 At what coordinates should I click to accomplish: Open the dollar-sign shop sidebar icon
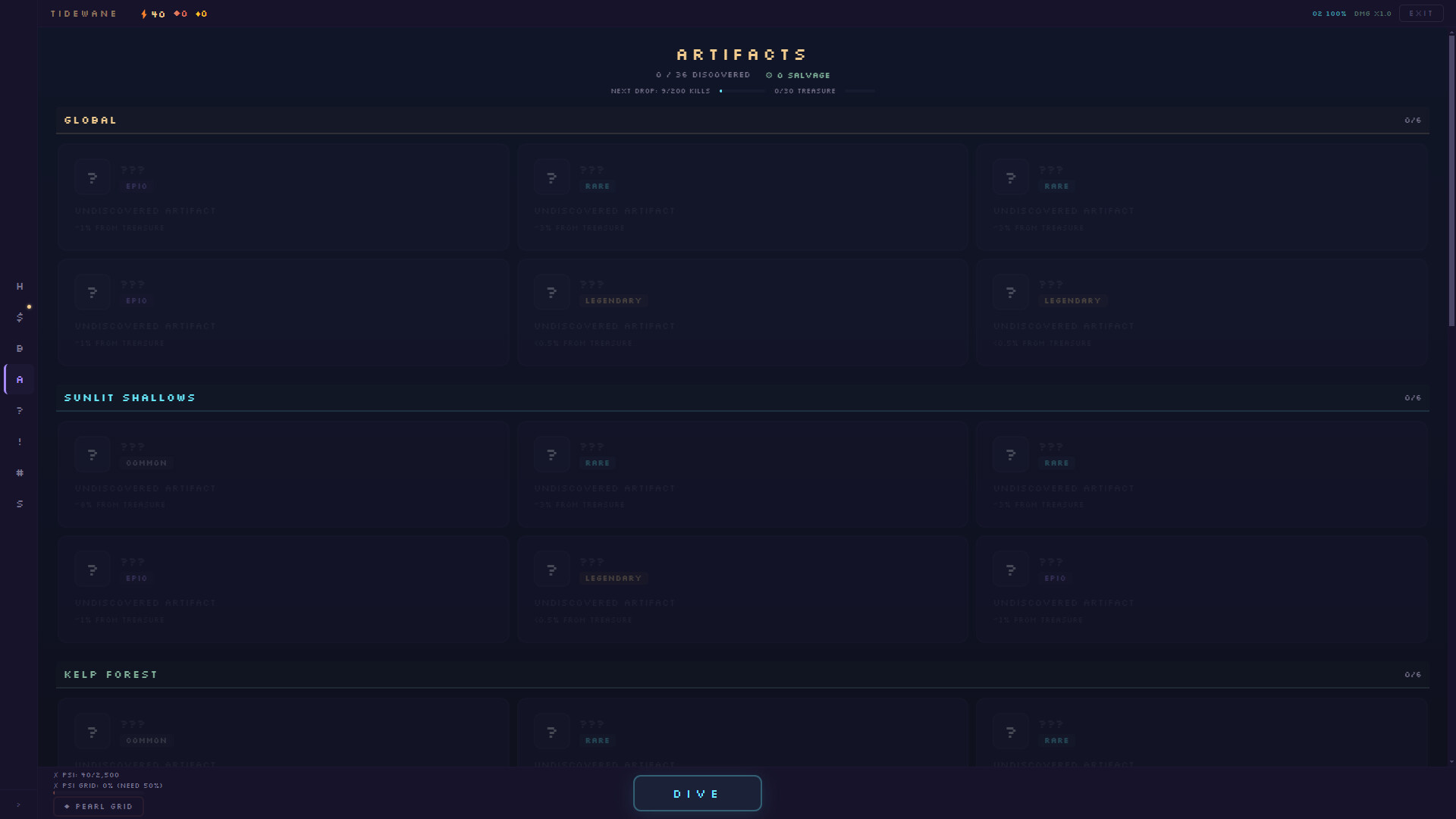tap(20, 317)
